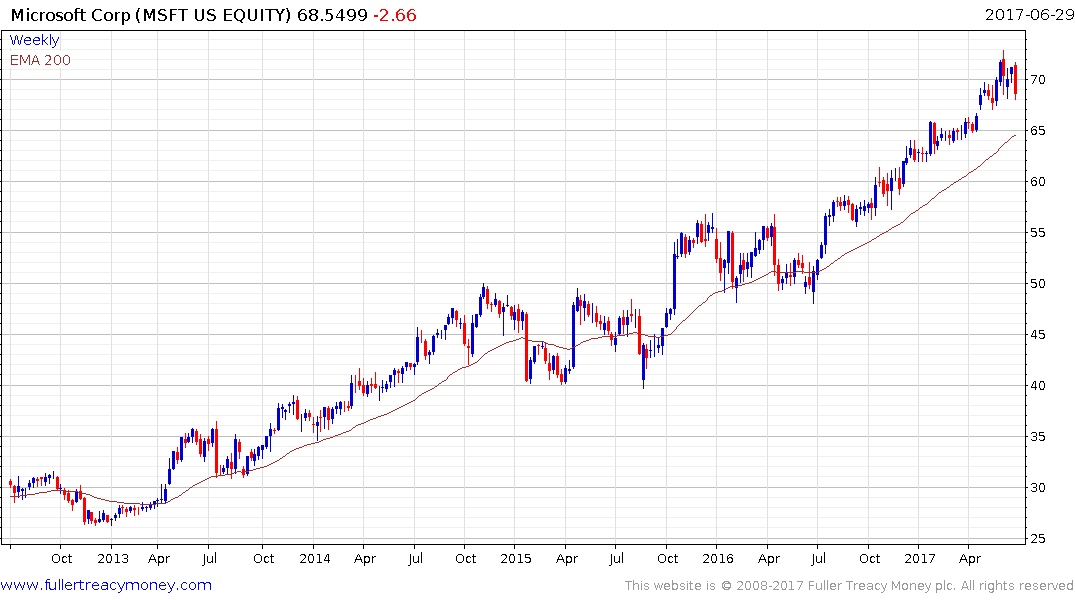The width and height of the screenshot is (1075, 600).
Task: Click the 2014 x-axis year label
Action: [x=315, y=558]
